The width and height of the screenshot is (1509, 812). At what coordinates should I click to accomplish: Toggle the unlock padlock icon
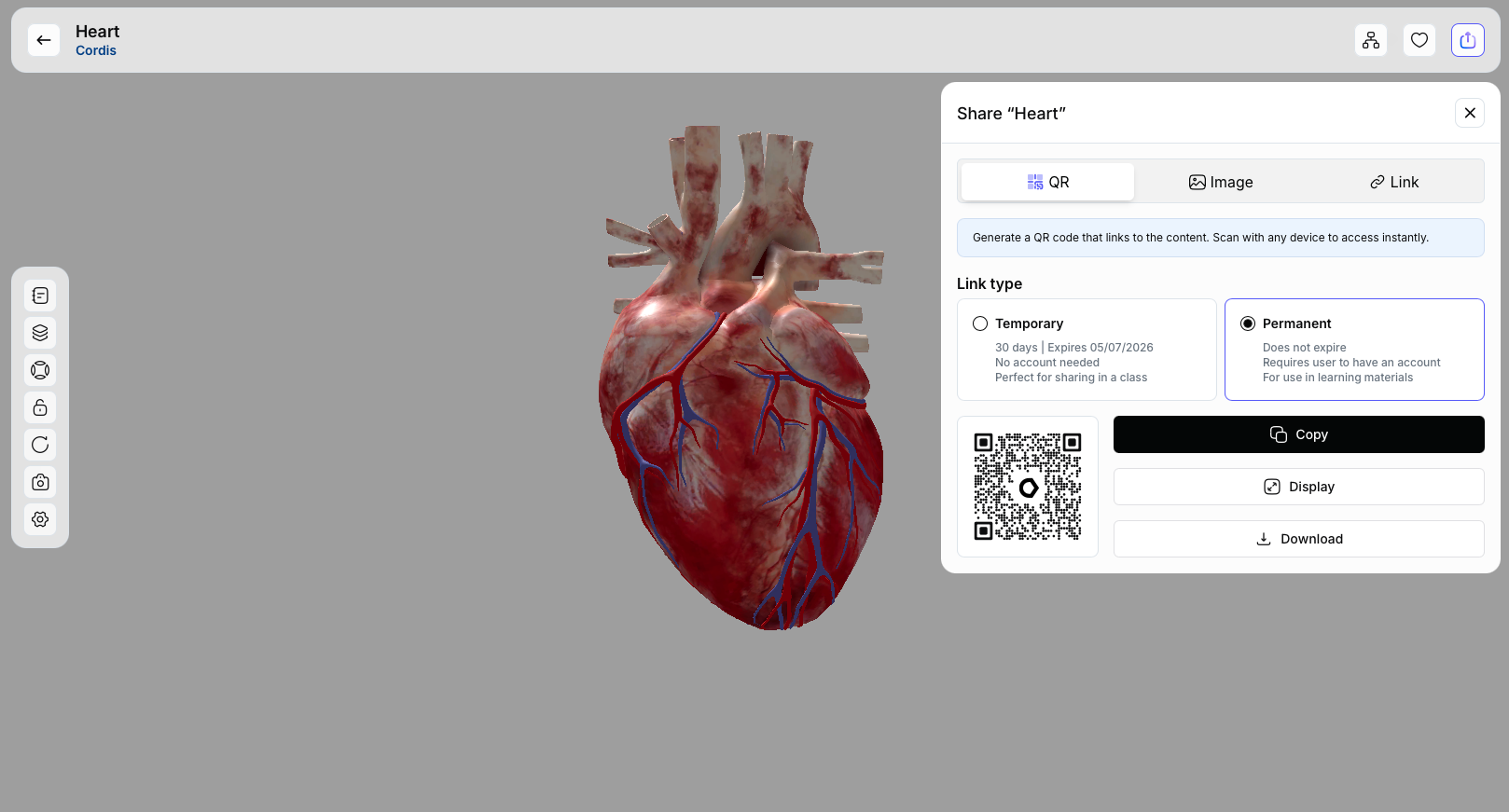click(x=40, y=407)
